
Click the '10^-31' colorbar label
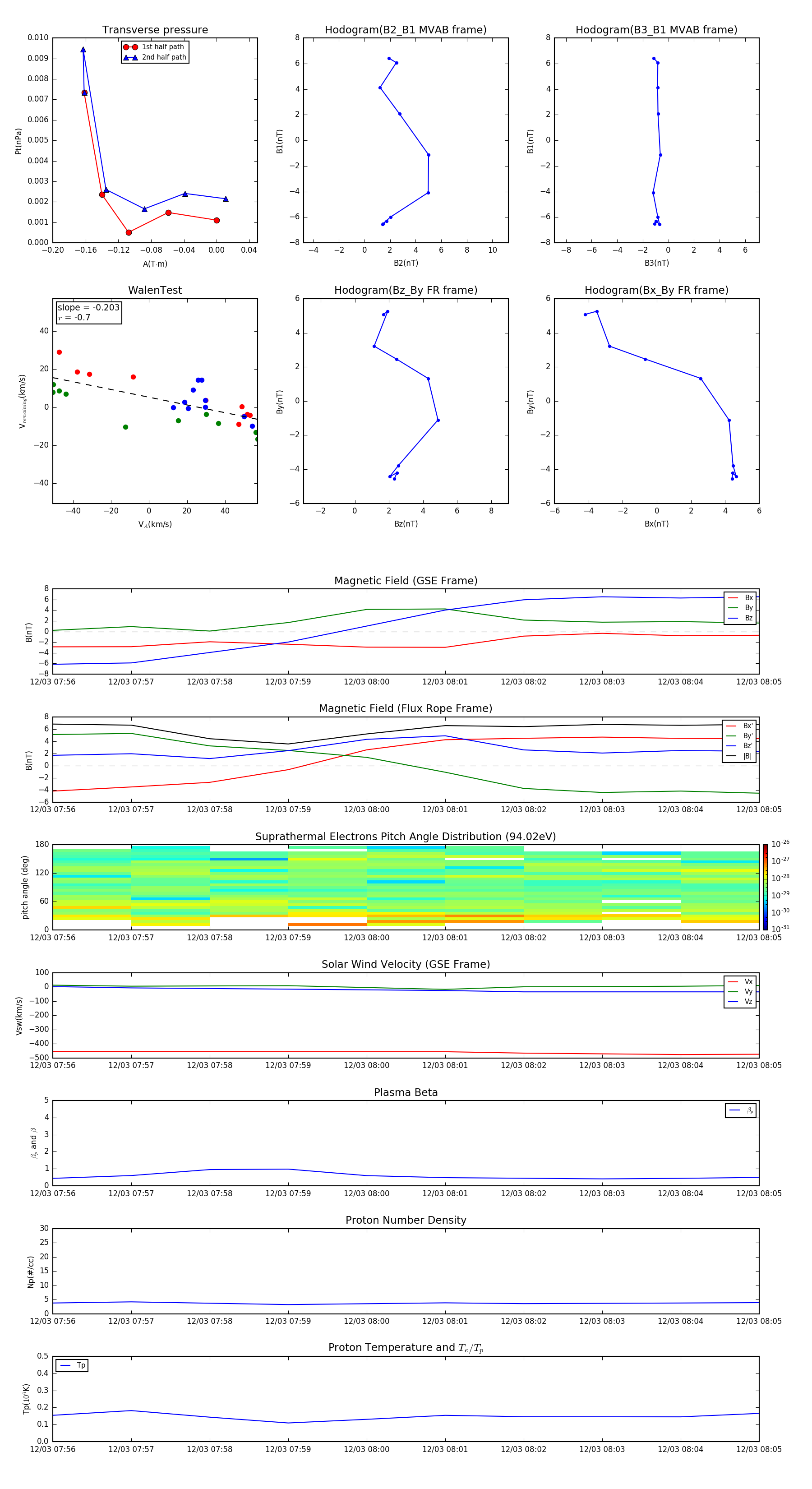tap(780, 929)
